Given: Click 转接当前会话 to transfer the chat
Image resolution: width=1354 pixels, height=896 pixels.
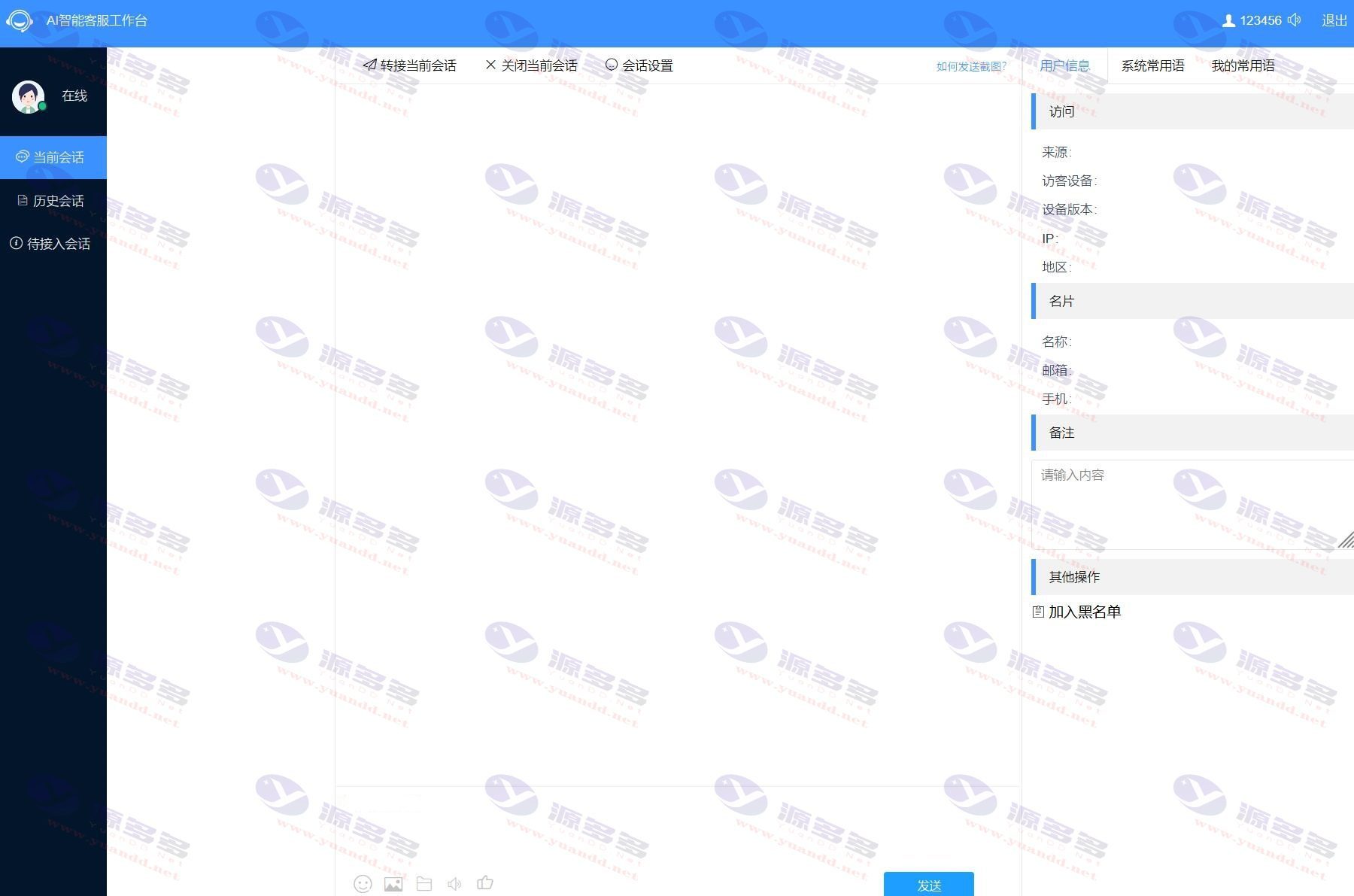Looking at the screenshot, I should tap(410, 65).
